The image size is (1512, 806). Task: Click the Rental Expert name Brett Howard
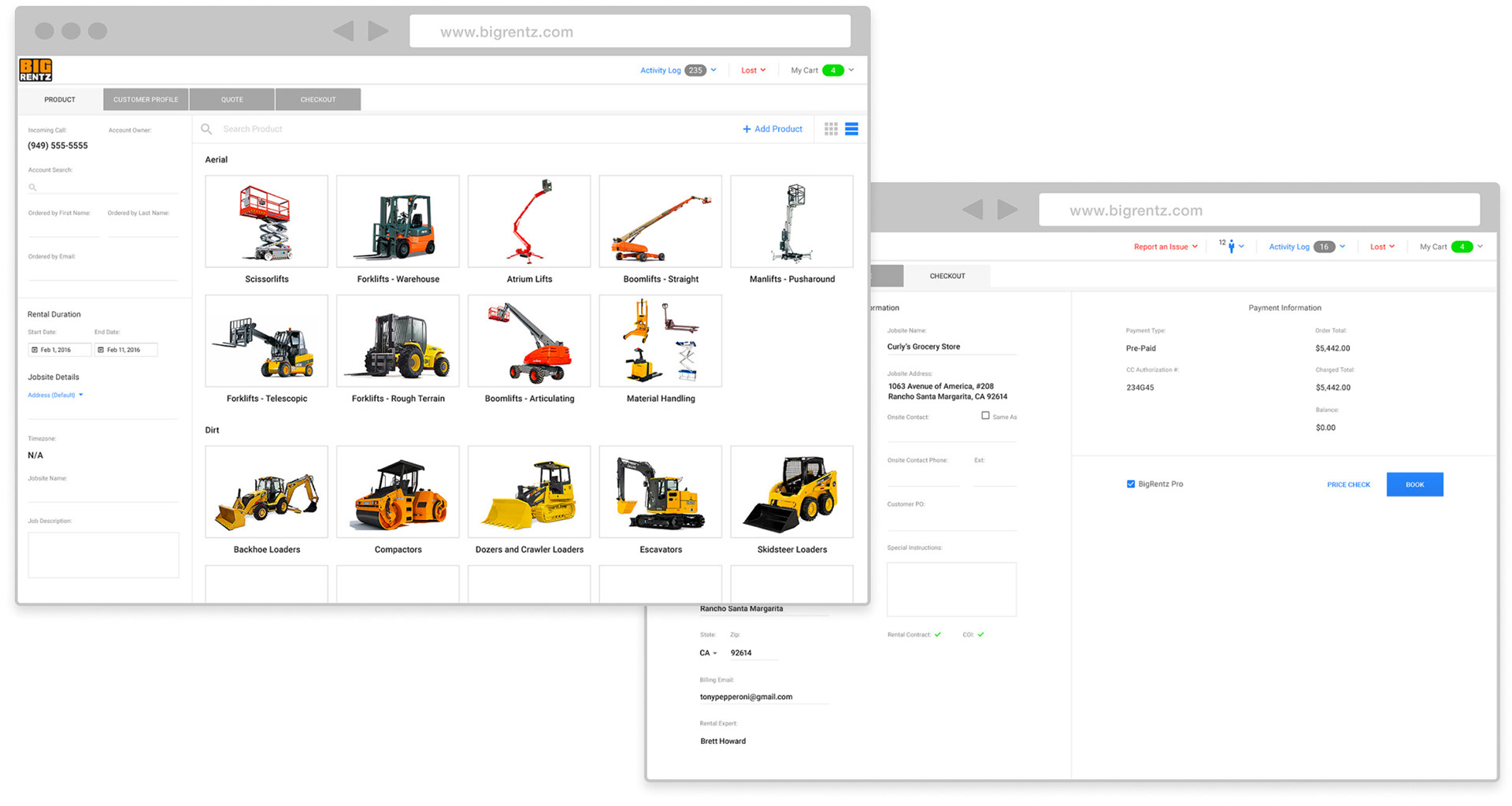723,741
